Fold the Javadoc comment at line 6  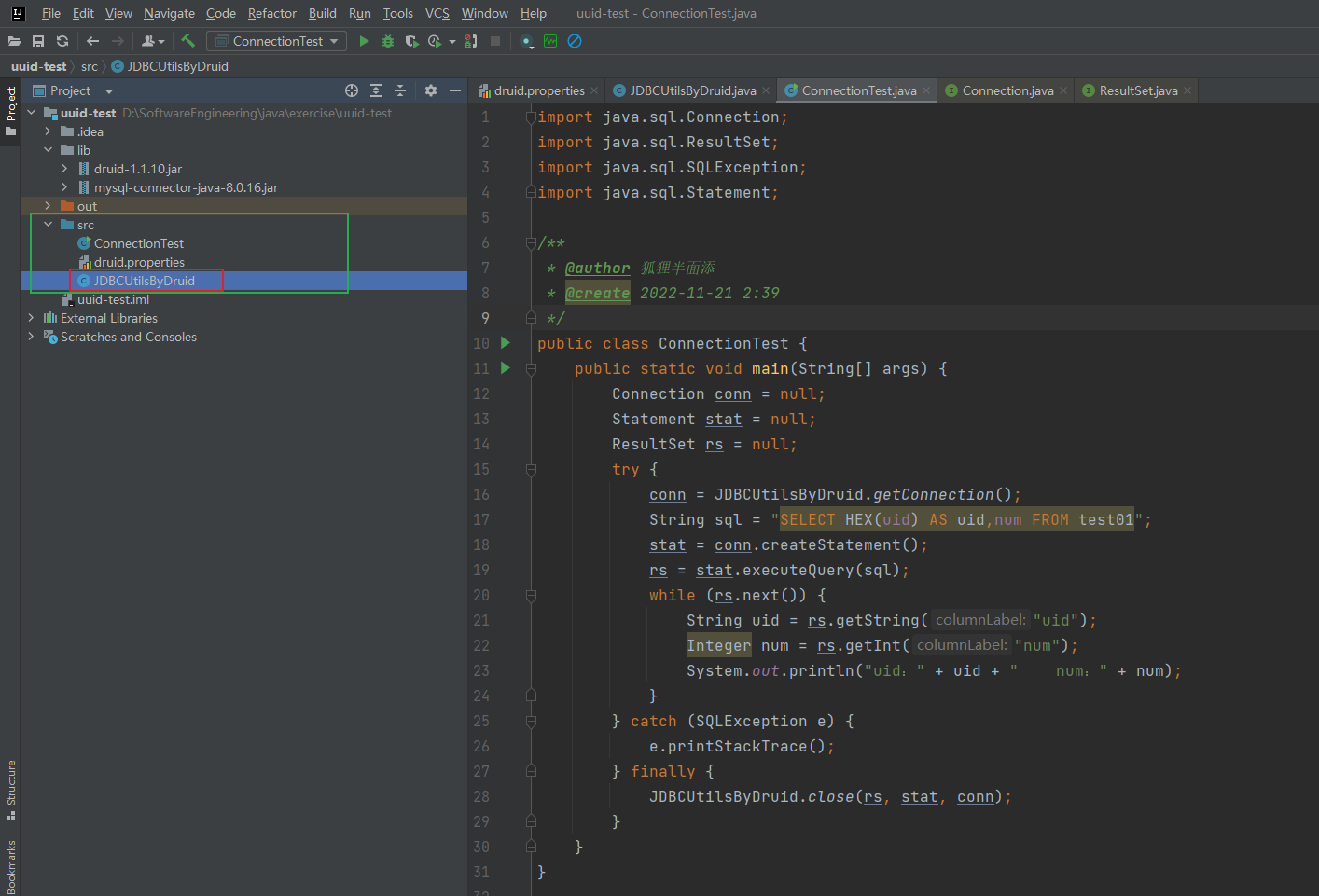(x=531, y=242)
